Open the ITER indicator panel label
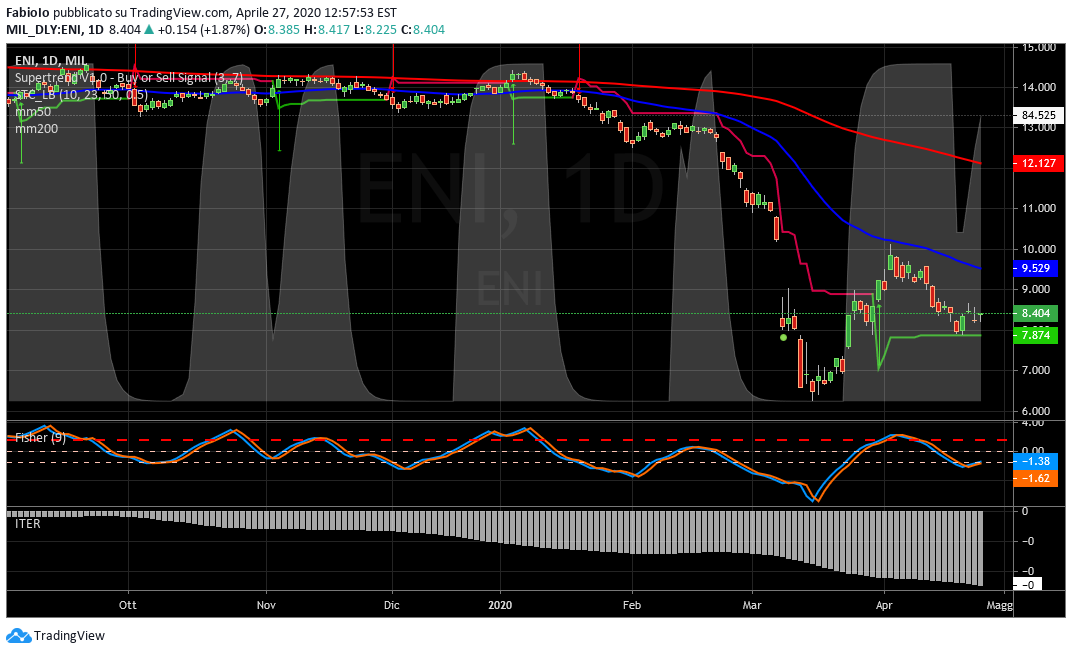 (x=28, y=521)
